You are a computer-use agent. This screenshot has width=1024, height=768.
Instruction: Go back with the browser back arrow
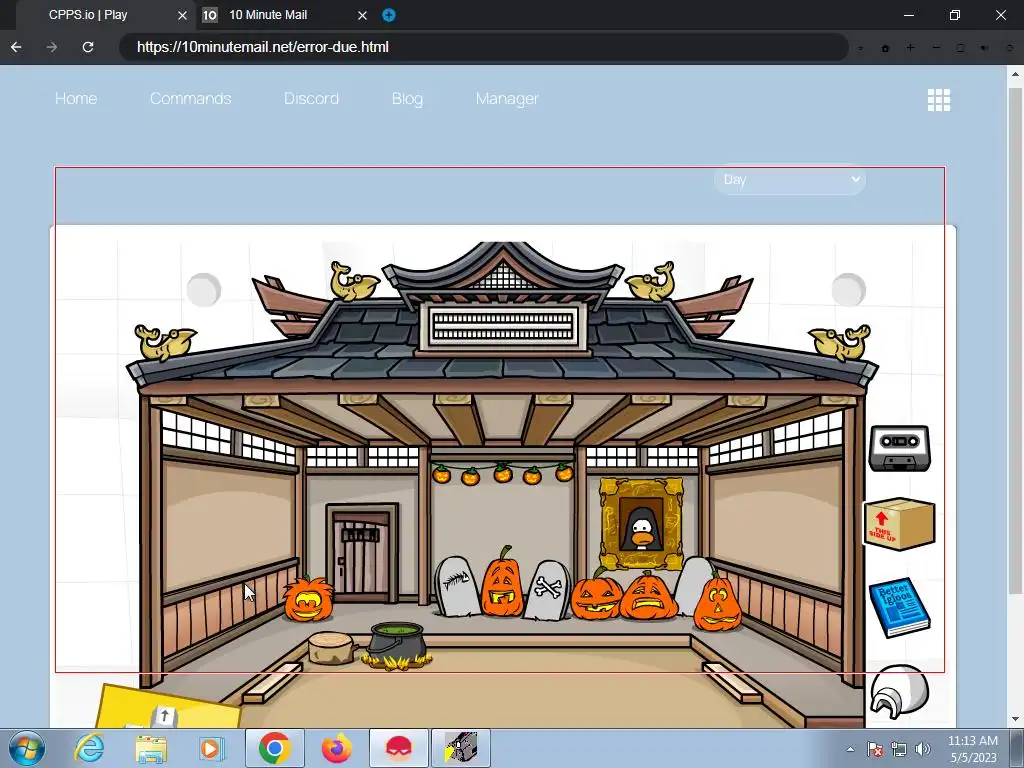[x=16, y=47]
